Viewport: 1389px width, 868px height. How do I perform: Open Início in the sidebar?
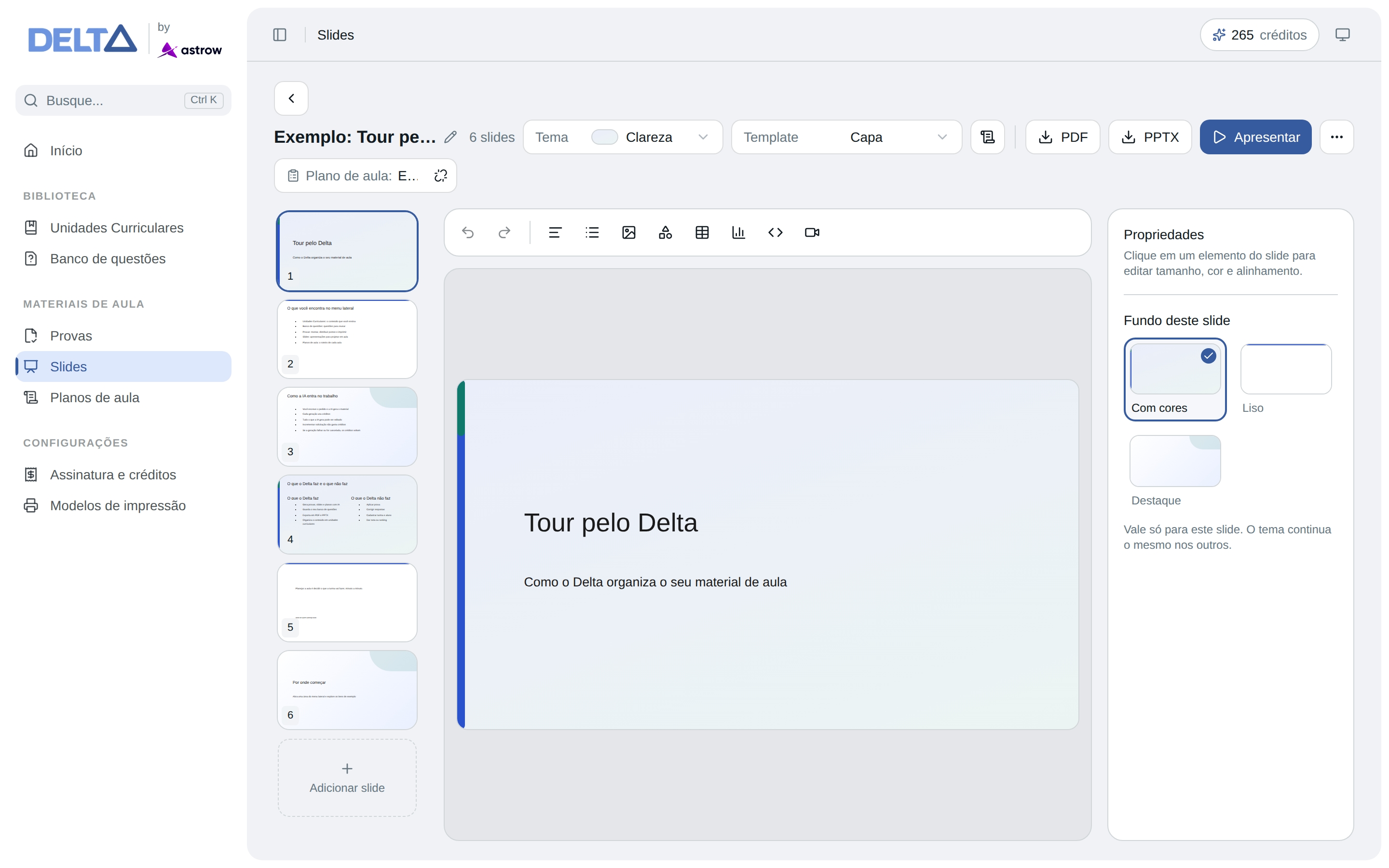click(x=123, y=150)
